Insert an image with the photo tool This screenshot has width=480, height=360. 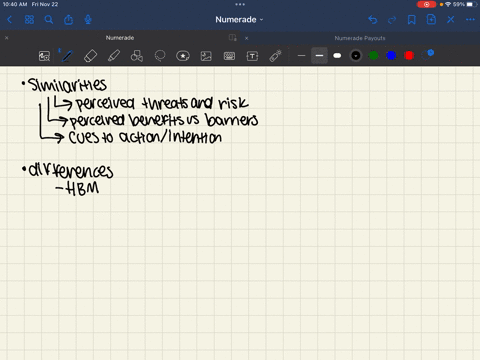pos(206,56)
